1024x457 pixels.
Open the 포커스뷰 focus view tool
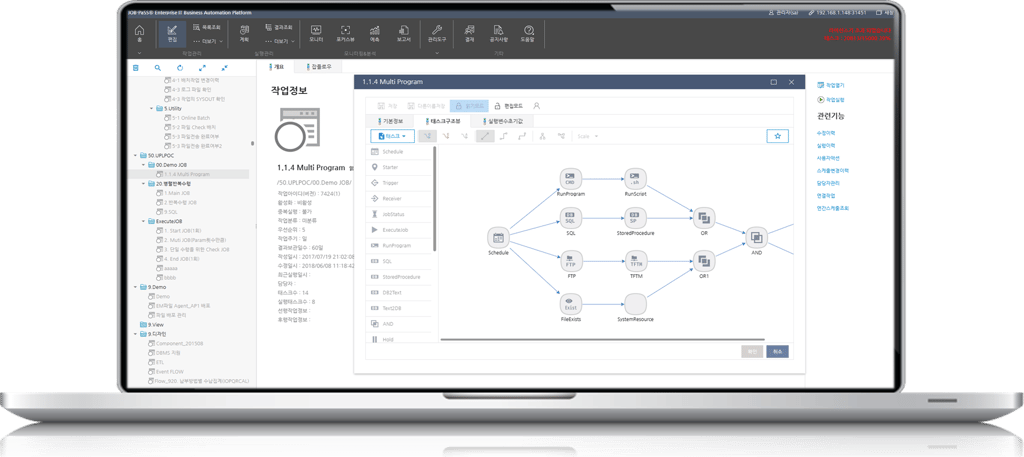click(345, 33)
